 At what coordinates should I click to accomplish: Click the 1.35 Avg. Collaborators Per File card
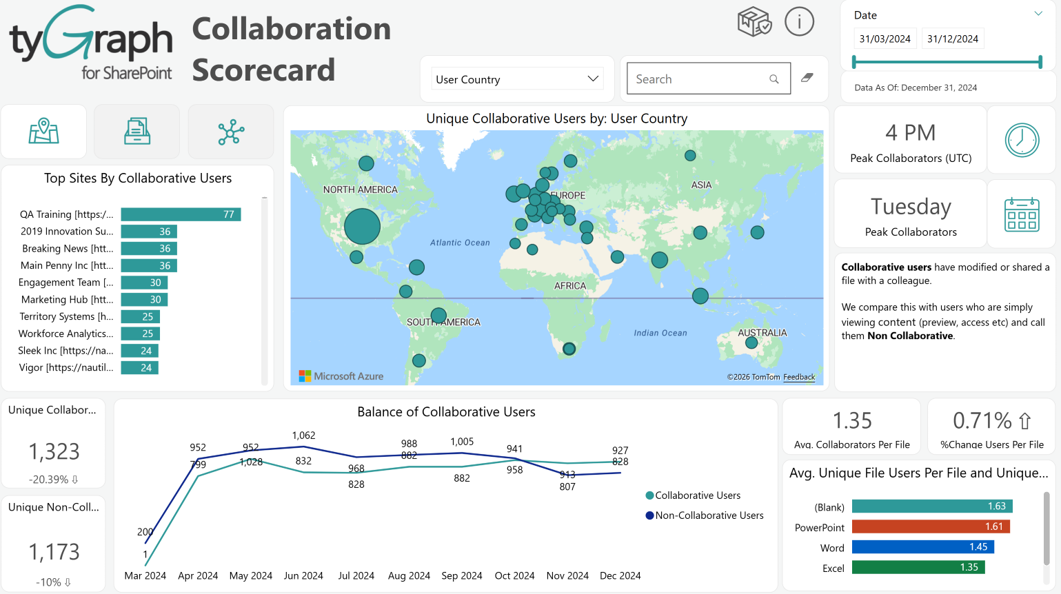coord(852,426)
